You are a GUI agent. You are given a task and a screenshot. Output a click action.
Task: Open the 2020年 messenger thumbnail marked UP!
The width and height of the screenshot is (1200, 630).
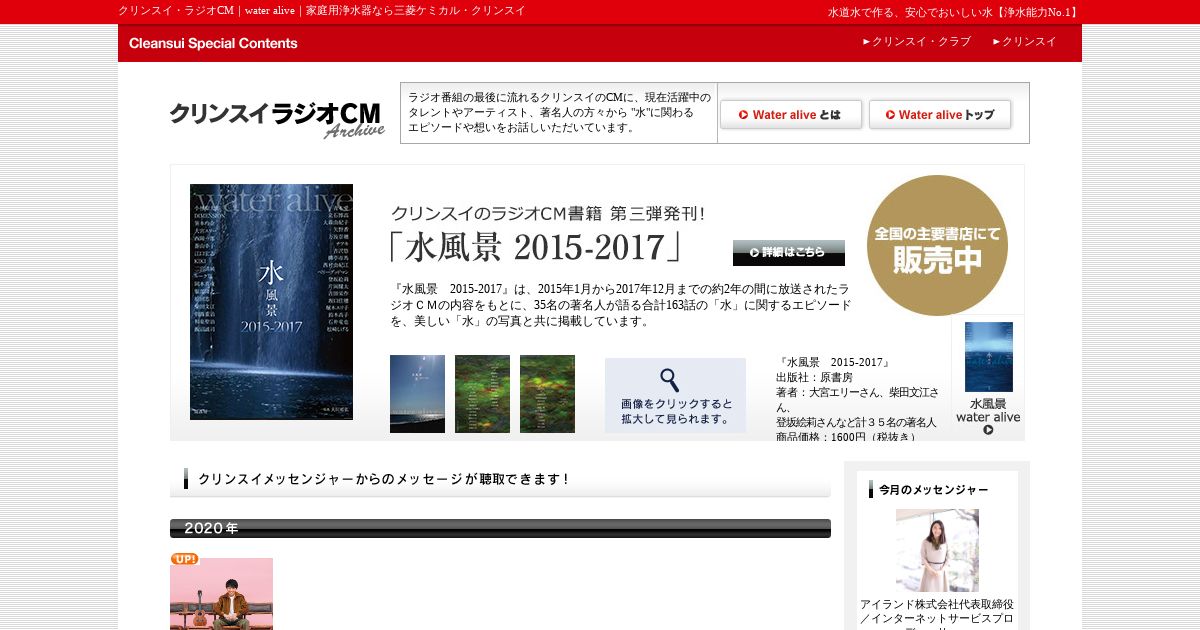point(221,593)
